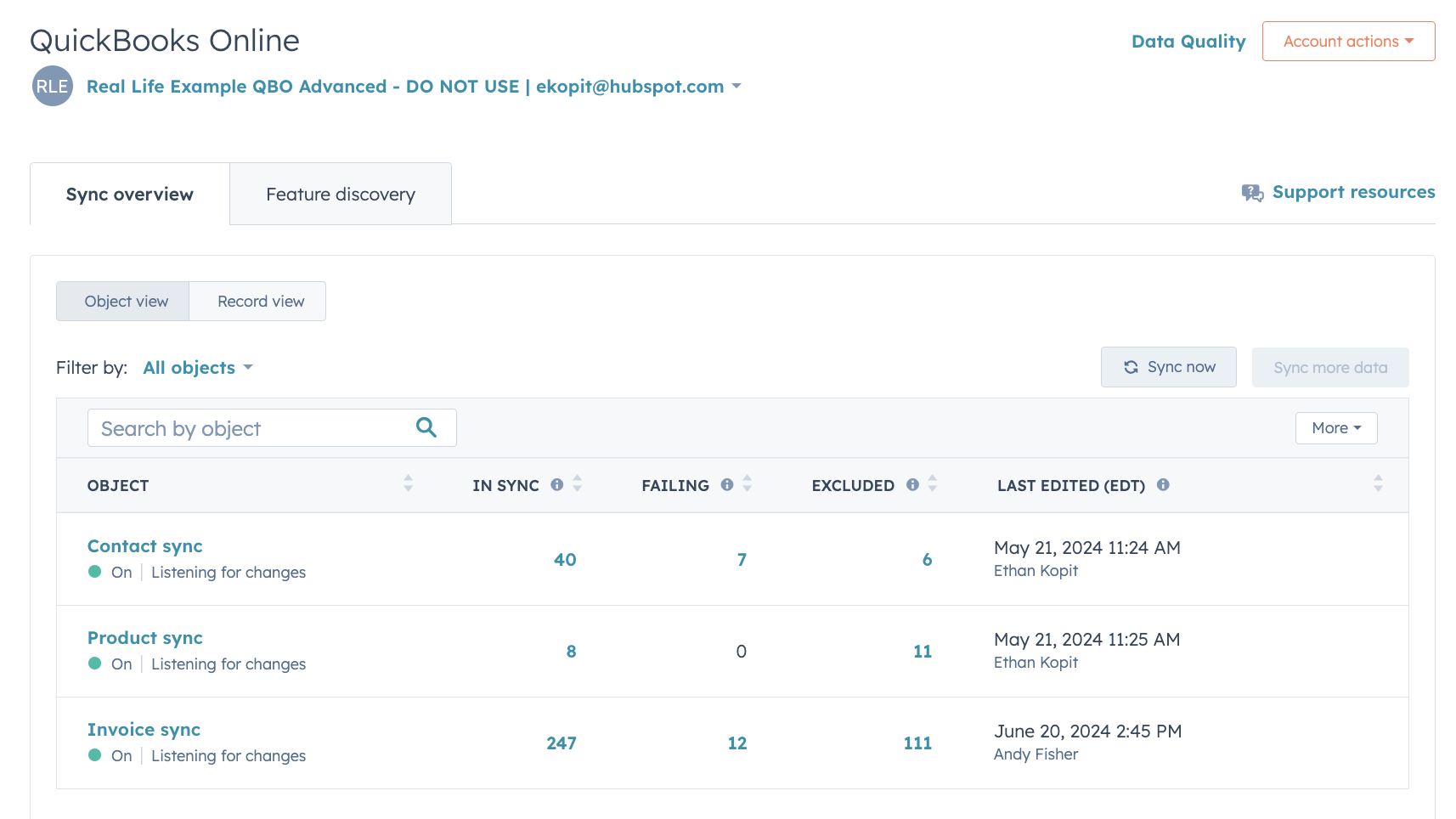Click the Sync now button
The height and width of the screenshot is (819, 1456).
pos(1168,366)
